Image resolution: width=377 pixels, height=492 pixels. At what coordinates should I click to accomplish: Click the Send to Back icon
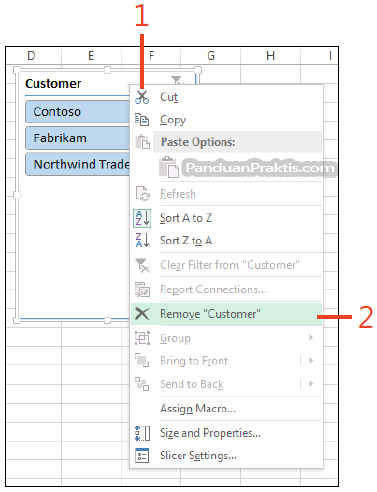click(142, 384)
